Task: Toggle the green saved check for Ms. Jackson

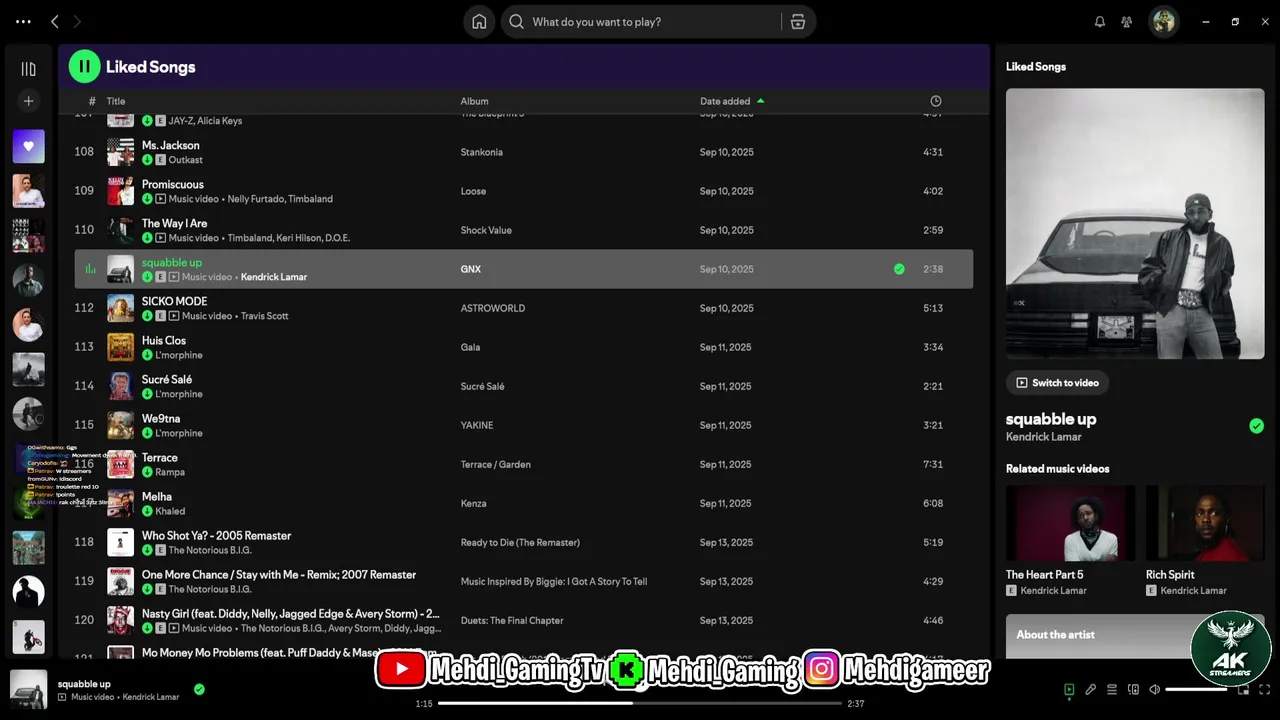Action: [x=147, y=160]
